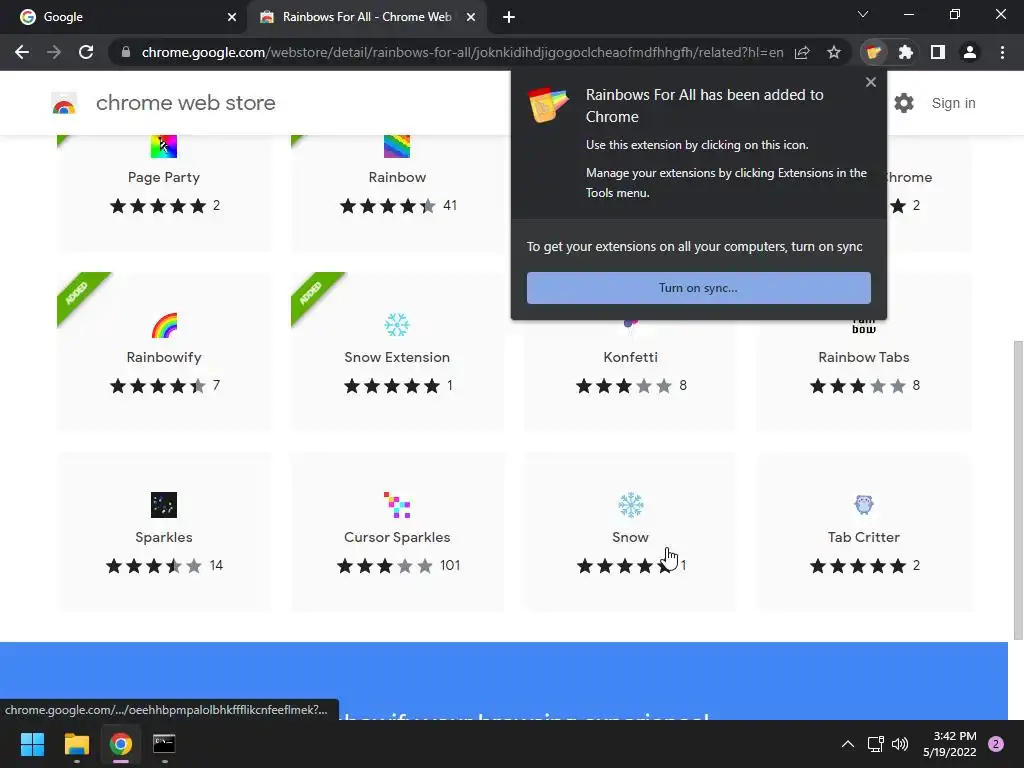This screenshot has width=1024, height=768.
Task: Open the Rainbowify extension title
Action: (x=164, y=357)
